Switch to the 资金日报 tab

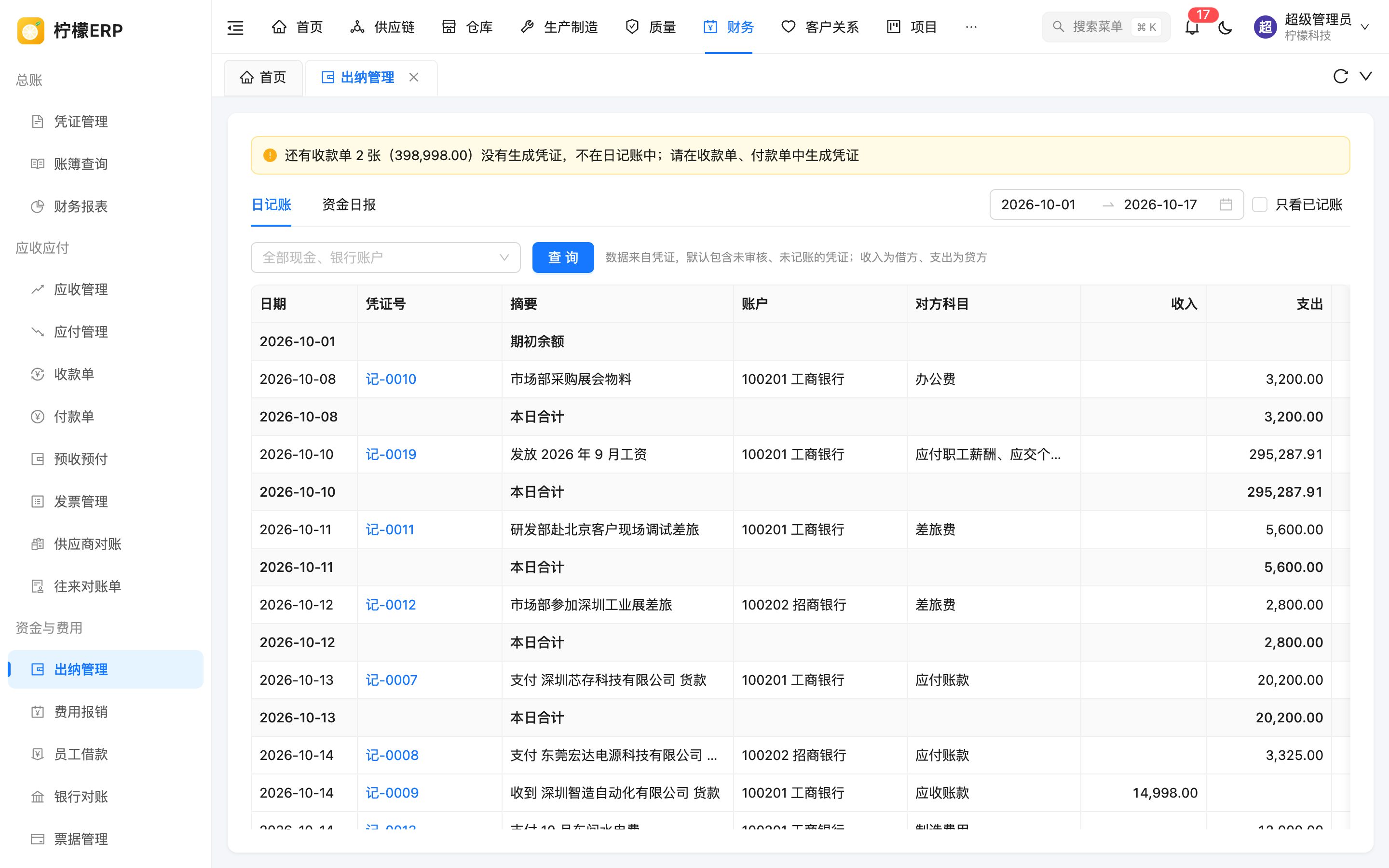(348, 205)
